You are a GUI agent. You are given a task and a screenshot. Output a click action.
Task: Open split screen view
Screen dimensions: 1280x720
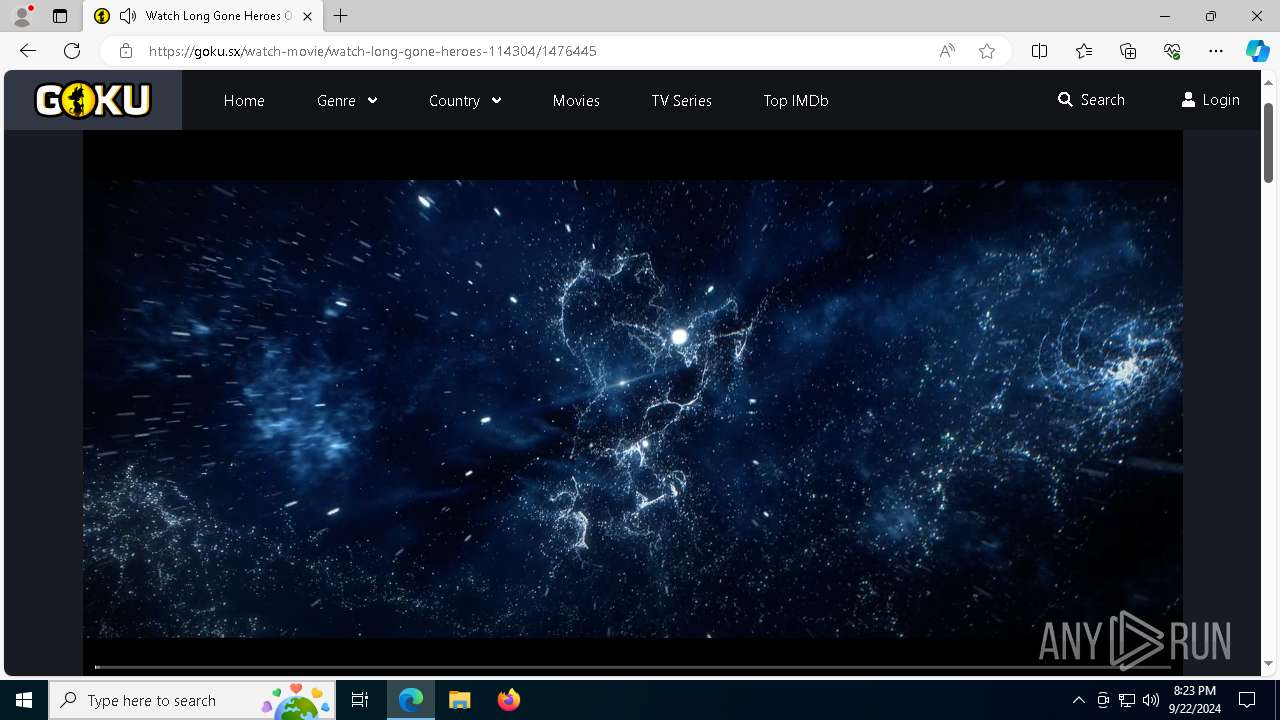coord(1039,51)
